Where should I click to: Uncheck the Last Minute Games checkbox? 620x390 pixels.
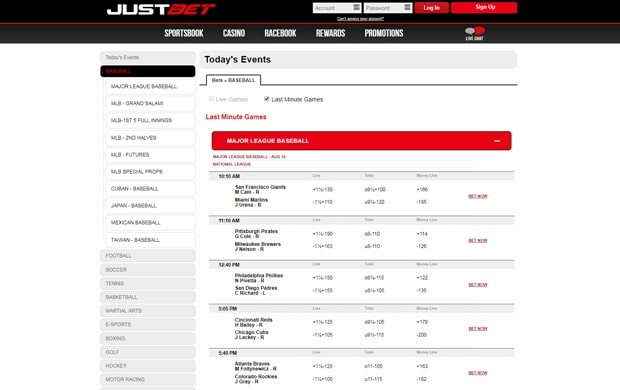[x=267, y=99]
